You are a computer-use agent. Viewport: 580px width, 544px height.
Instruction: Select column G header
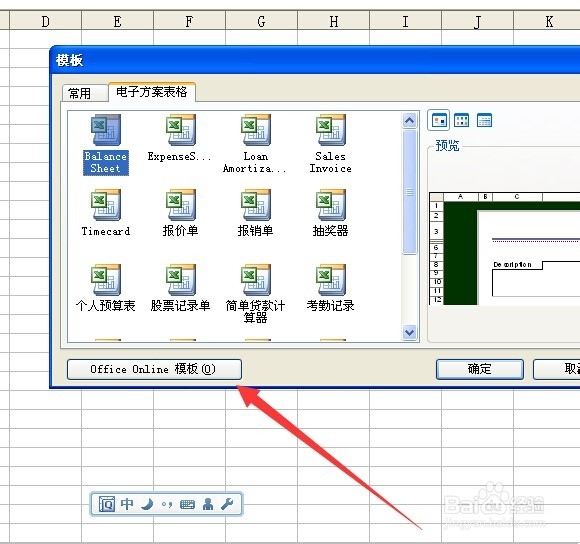261,22
